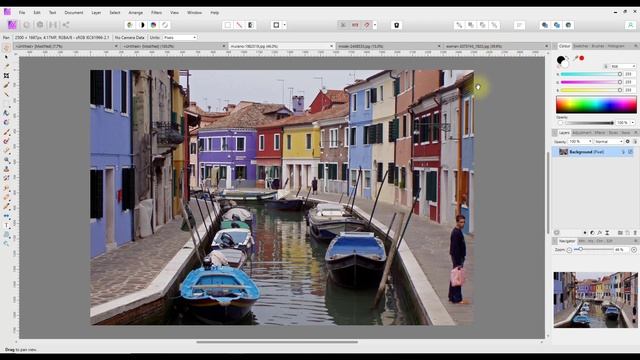
Task: Click the Colour panel opacity slider
Action: 589,122
